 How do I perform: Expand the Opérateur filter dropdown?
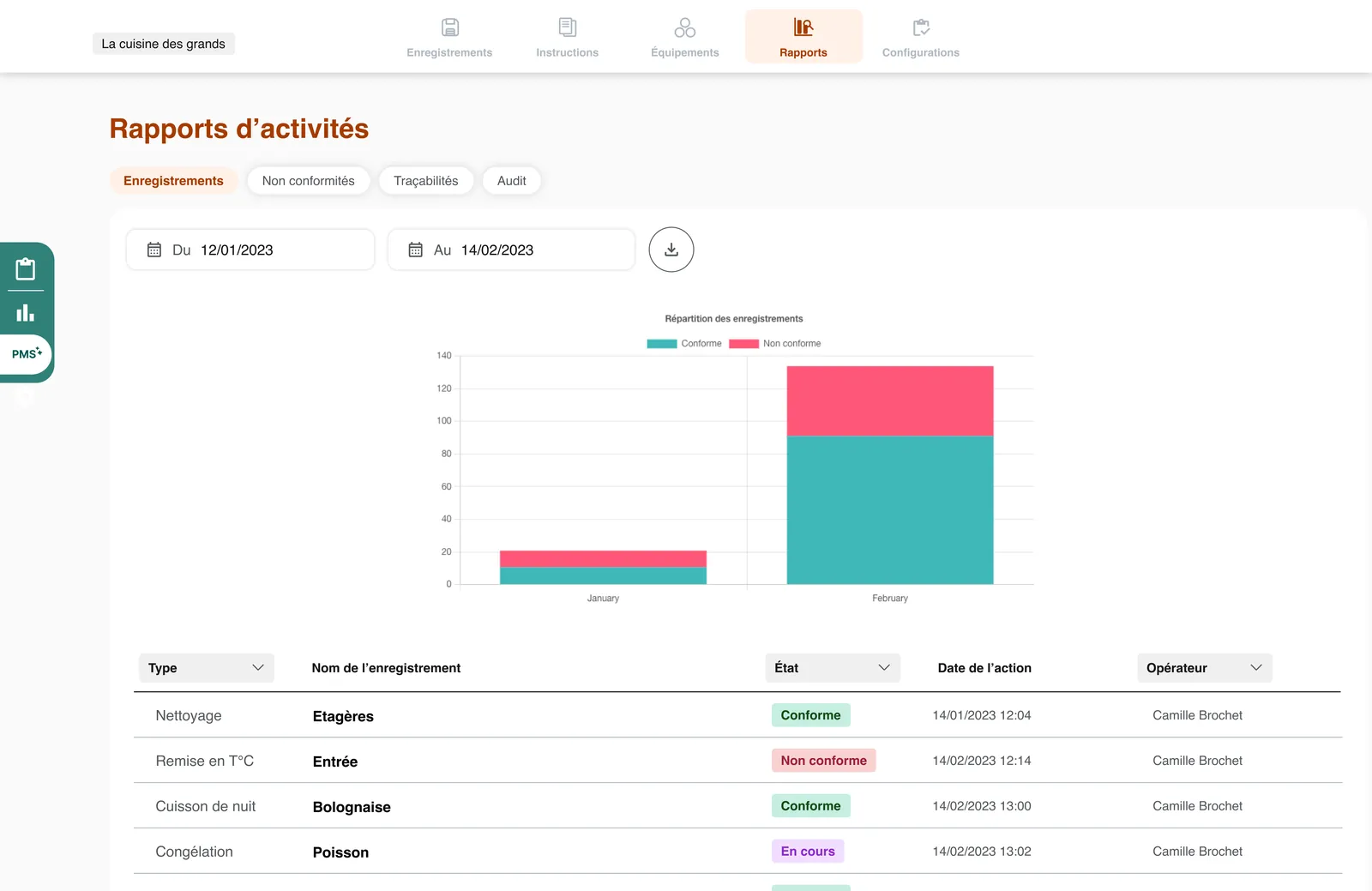click(1205, 668)
